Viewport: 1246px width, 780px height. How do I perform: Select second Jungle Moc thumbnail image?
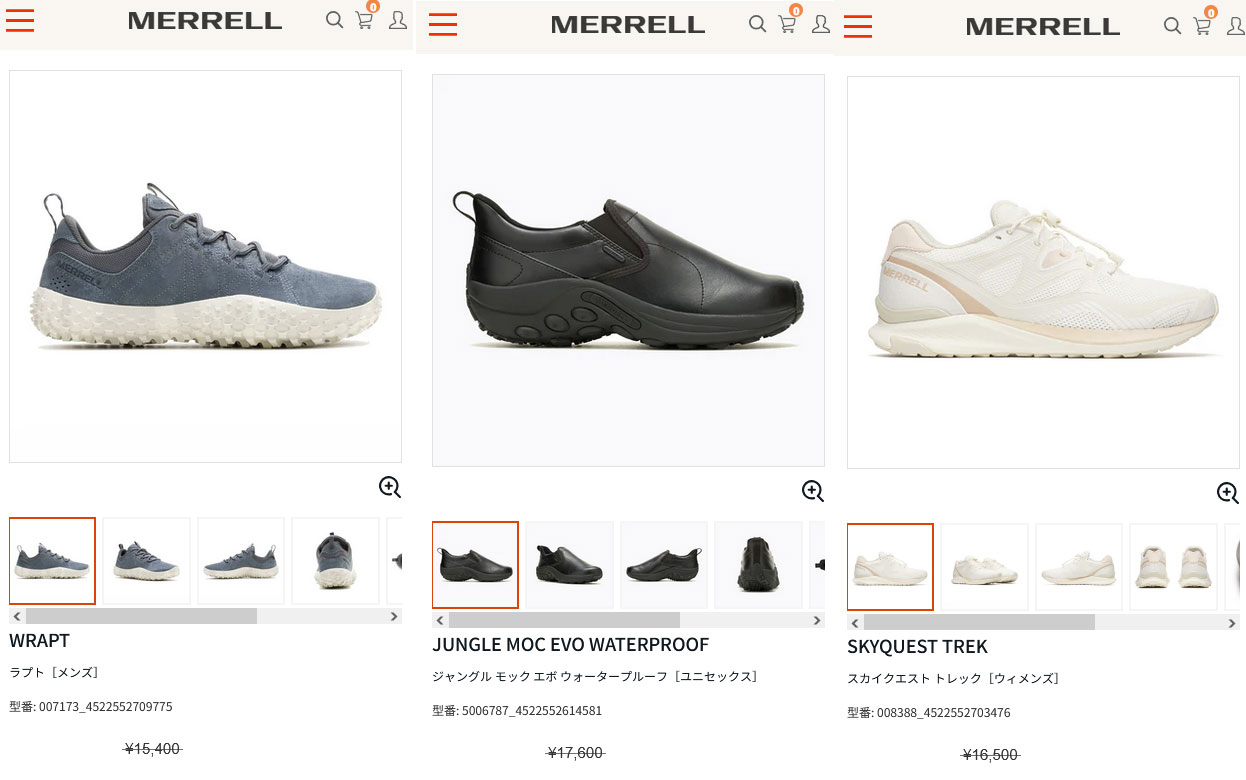click(x=570, y=565)
